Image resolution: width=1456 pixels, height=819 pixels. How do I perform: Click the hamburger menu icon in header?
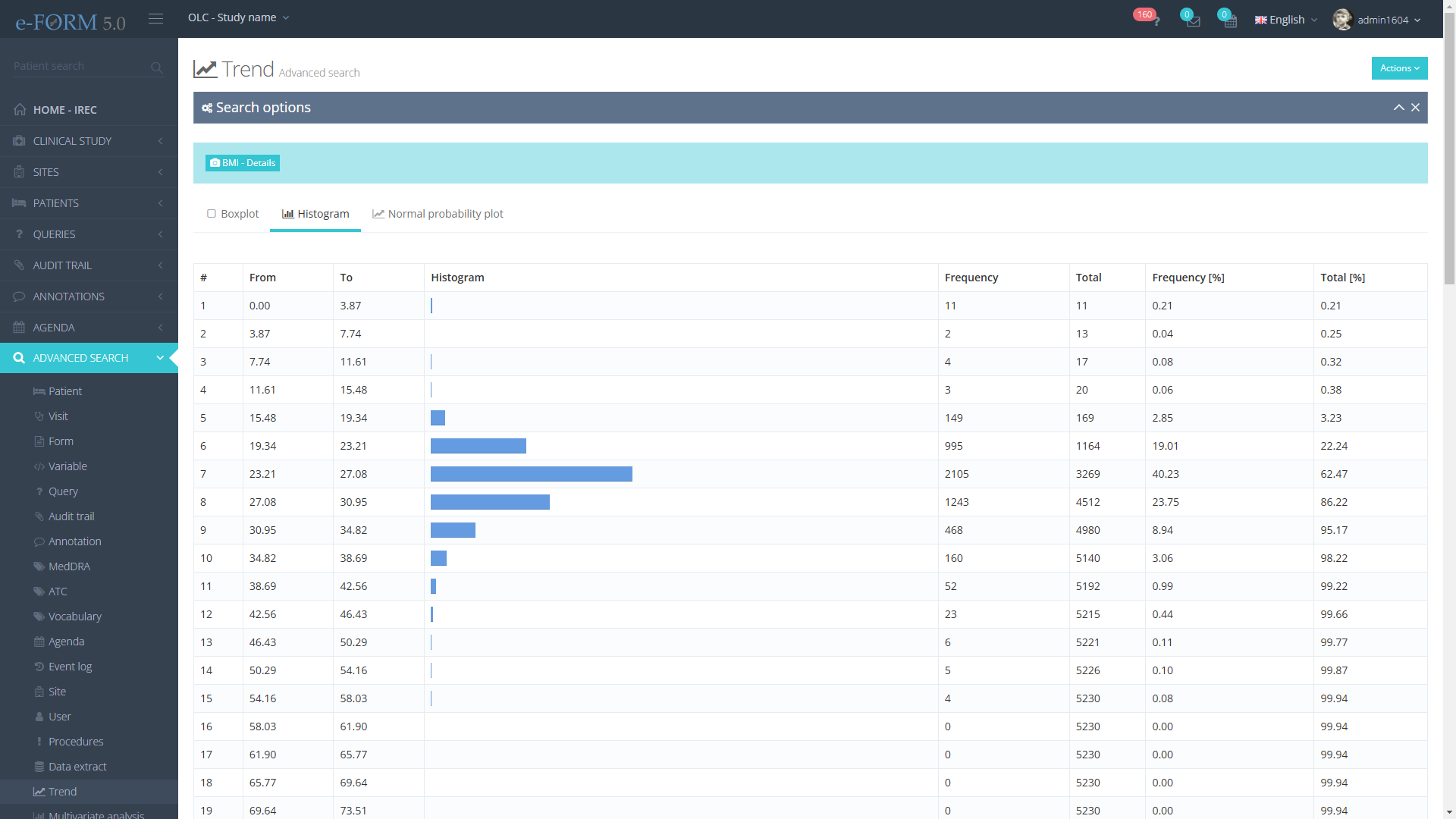(x=155, y=18)
